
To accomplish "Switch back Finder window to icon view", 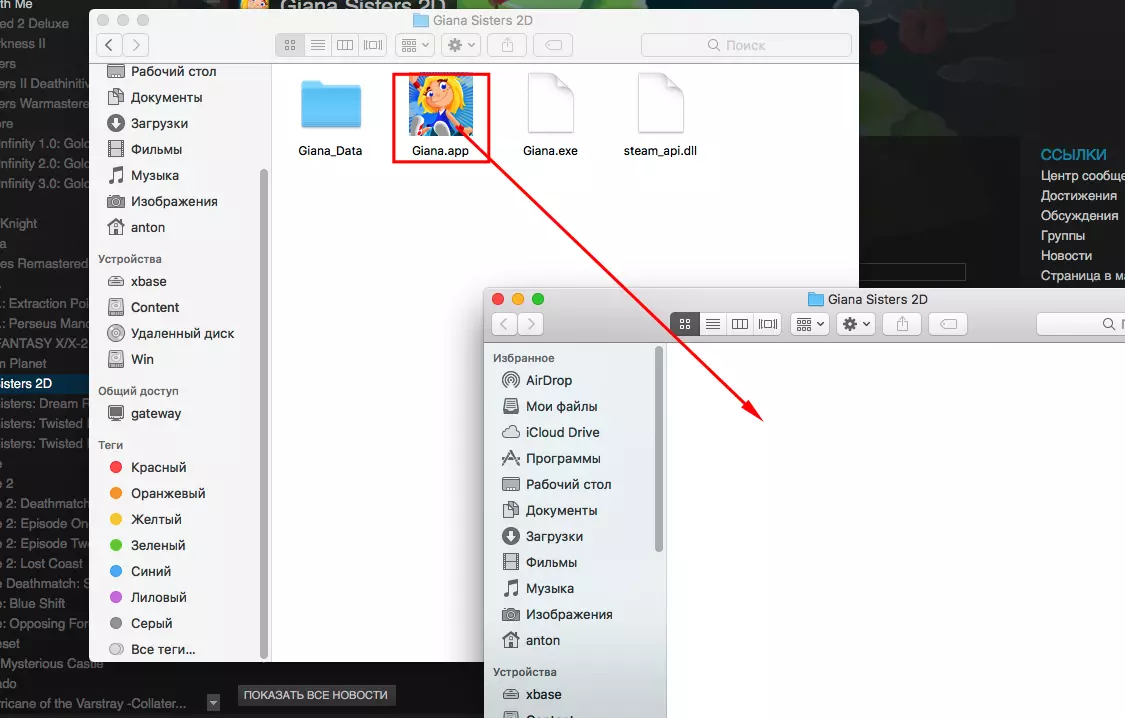I will (x=290, y=45).
